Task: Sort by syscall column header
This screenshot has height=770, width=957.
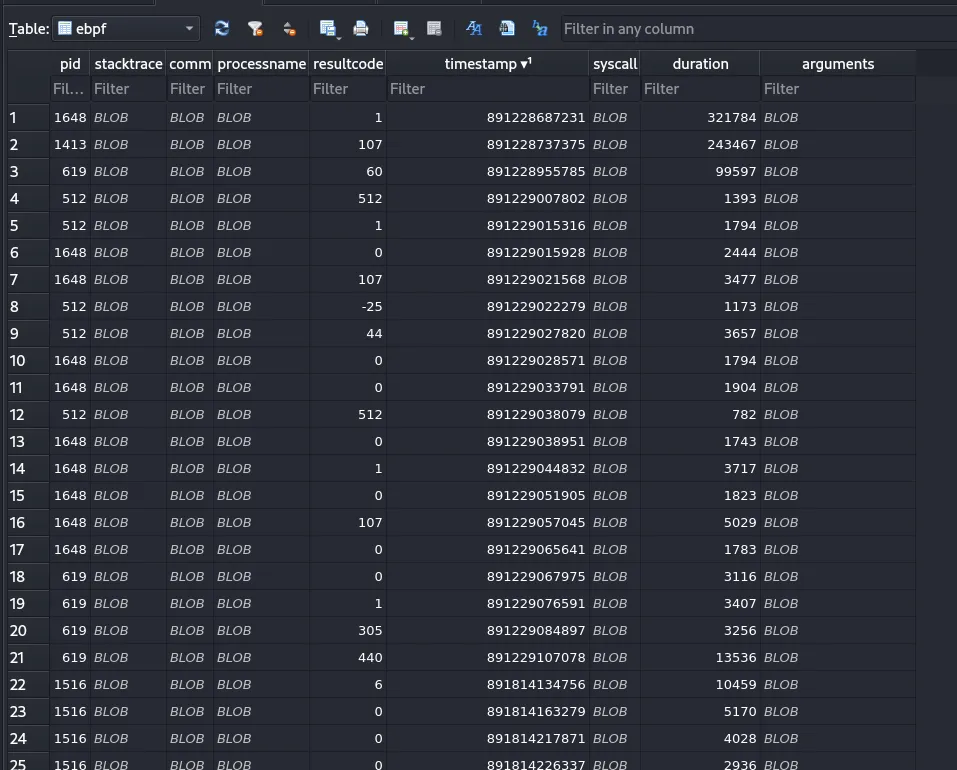Action: [x=615, y=64]
